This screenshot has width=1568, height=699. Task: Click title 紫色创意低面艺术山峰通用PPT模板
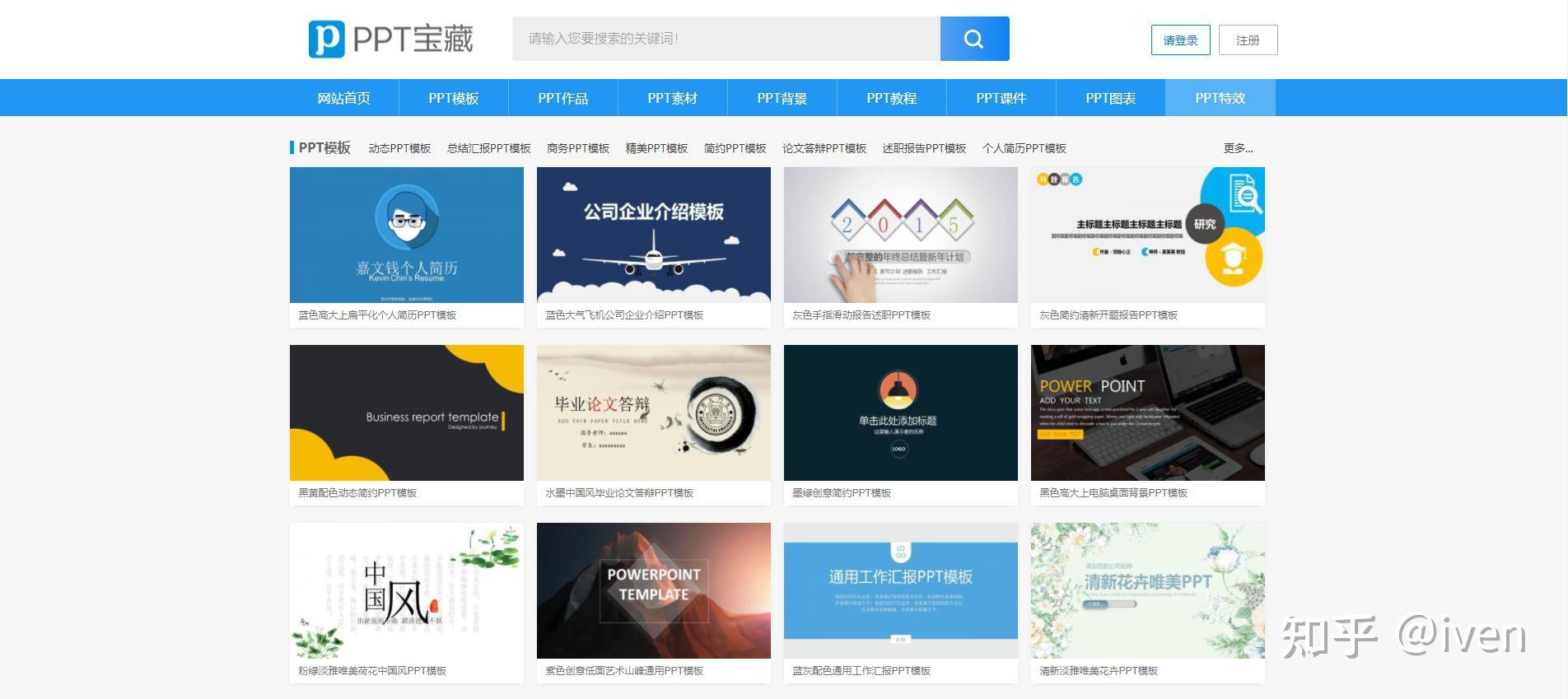pos(624,671)
